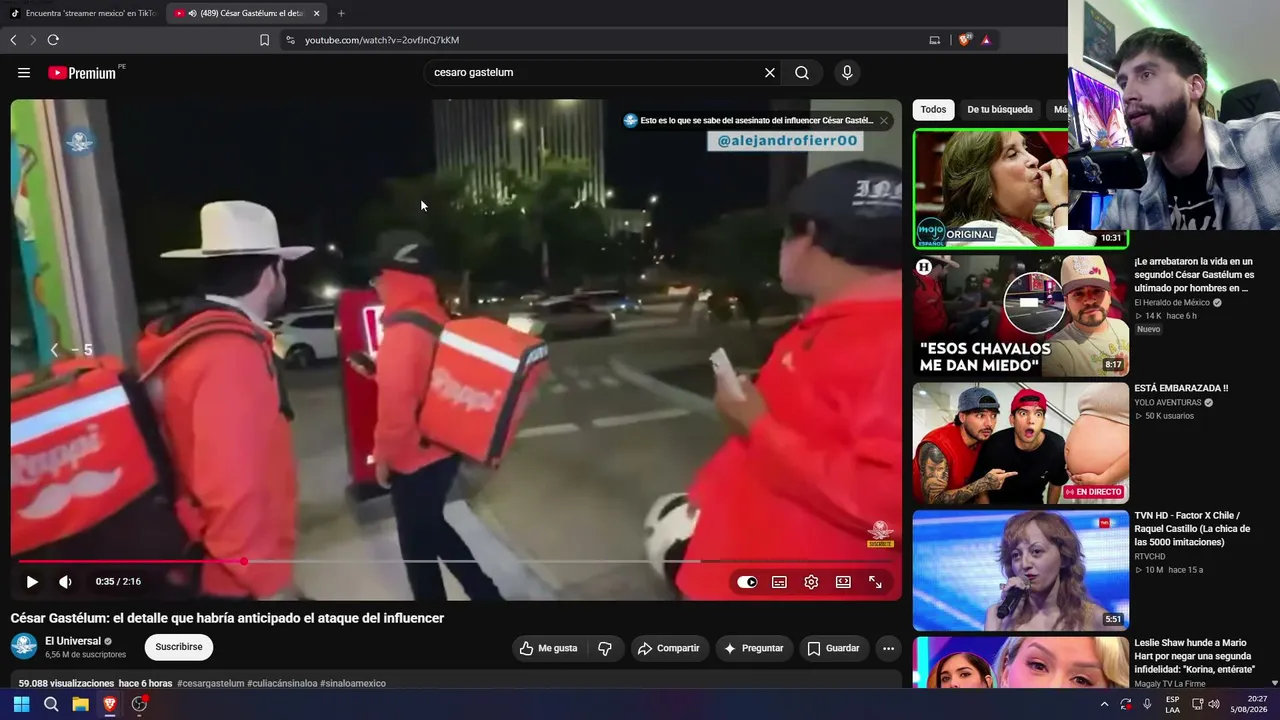This screenshot has height=720, width=1280.
Task: Open El Universal channel avatar
Action: coord(24,646)
